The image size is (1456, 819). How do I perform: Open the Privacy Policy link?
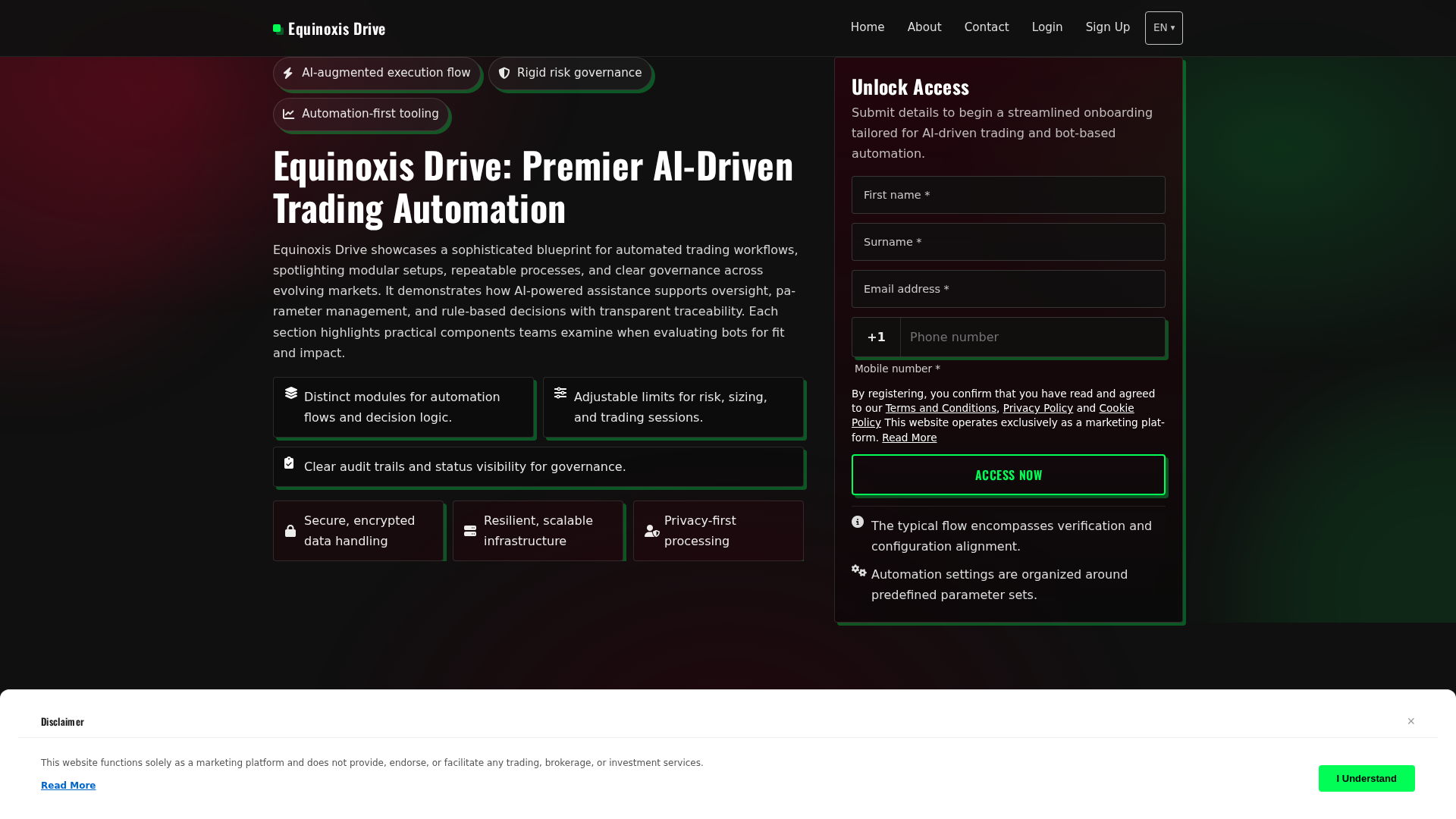pyautogui.click(x=1038, y=408)
